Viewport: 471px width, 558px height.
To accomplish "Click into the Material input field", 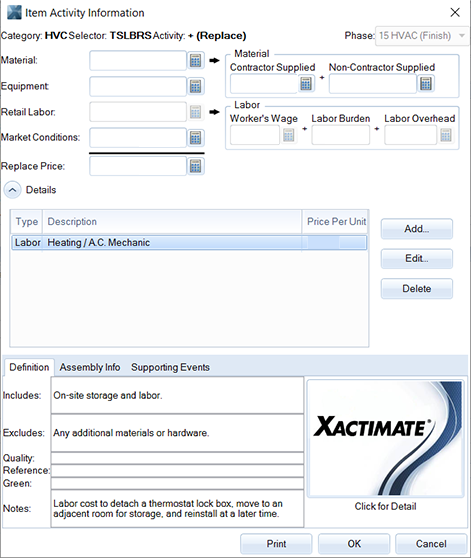I will pyautogui.click(x=138, y=60).
